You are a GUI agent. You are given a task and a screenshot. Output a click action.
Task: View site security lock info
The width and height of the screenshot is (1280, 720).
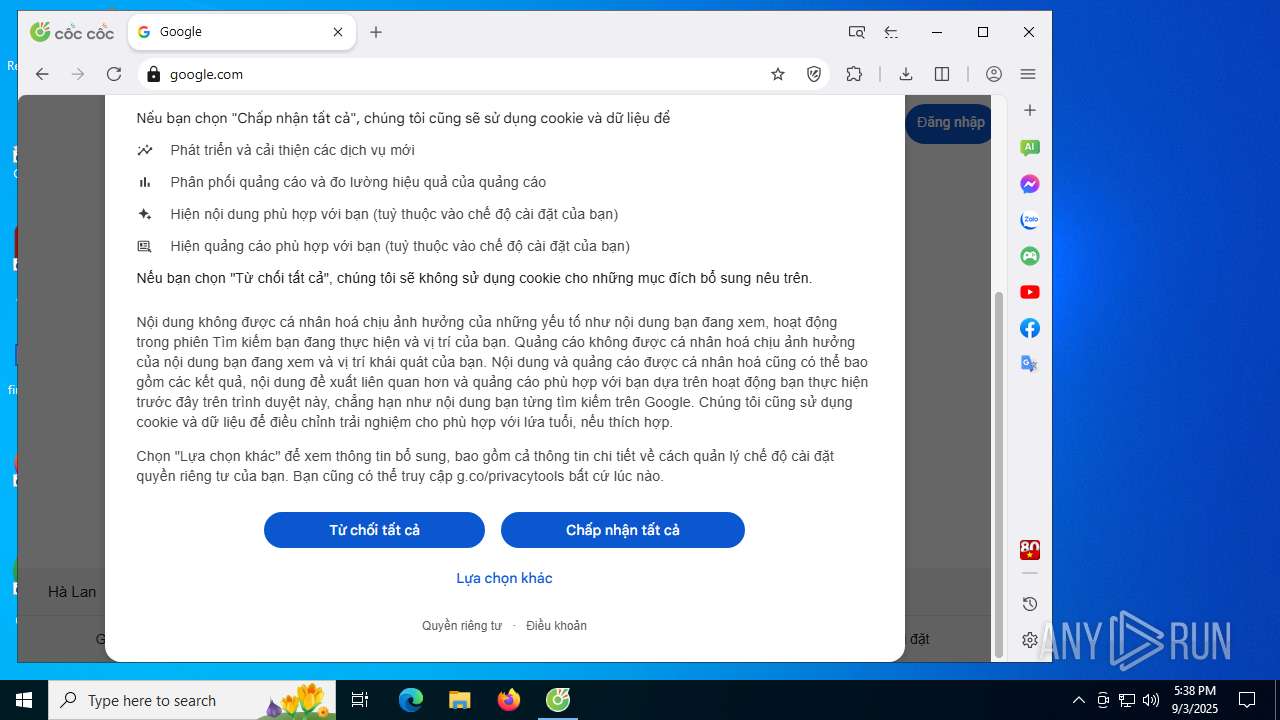153,74
